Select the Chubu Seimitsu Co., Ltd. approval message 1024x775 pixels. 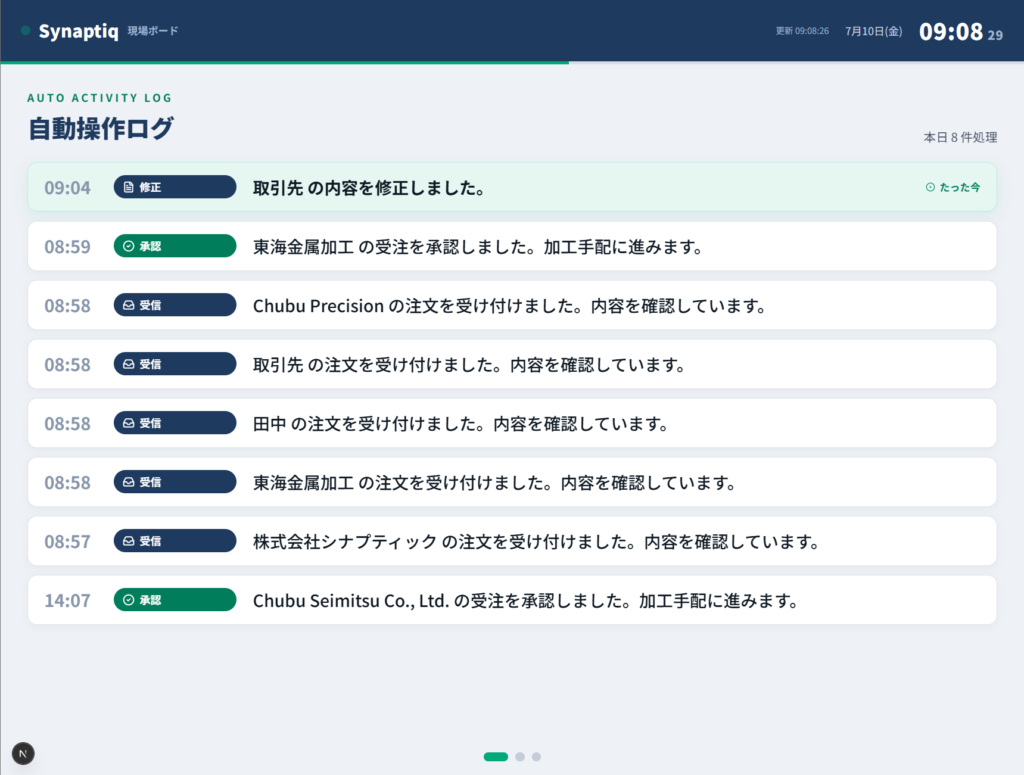526,601
